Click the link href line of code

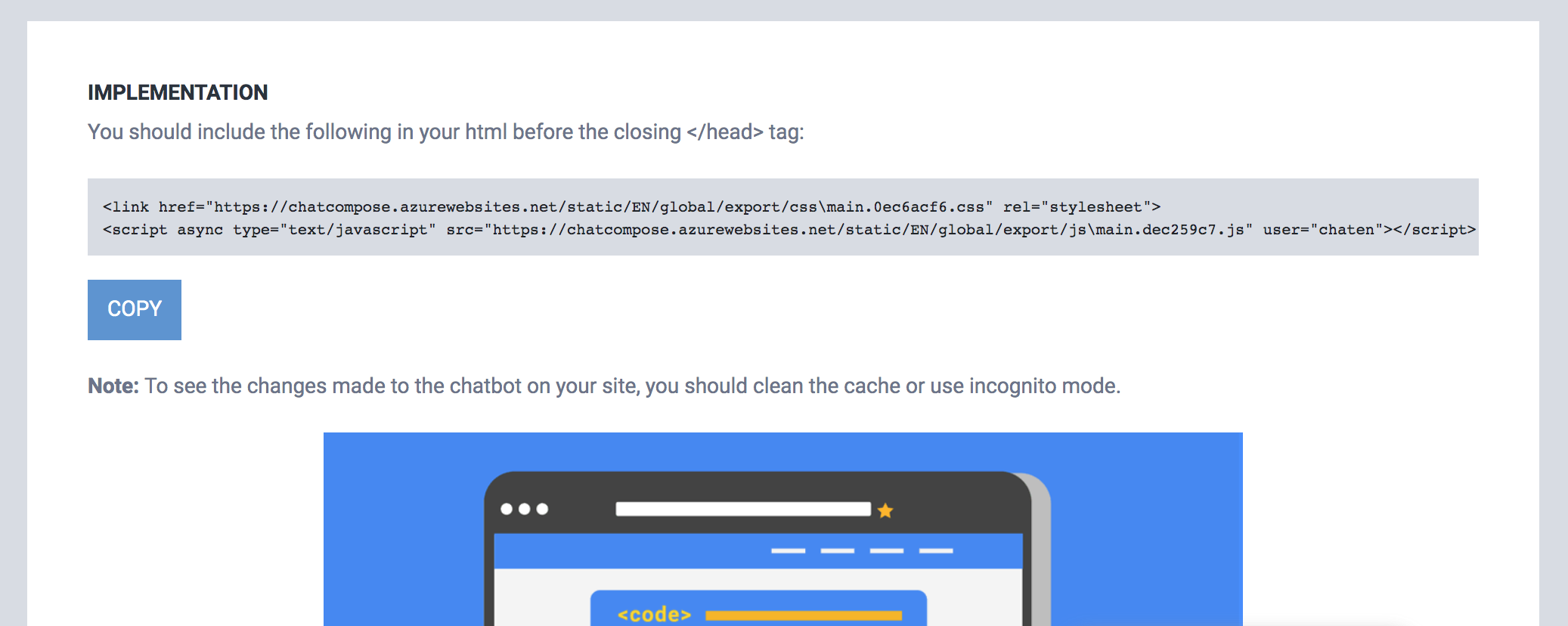point(632,207)
